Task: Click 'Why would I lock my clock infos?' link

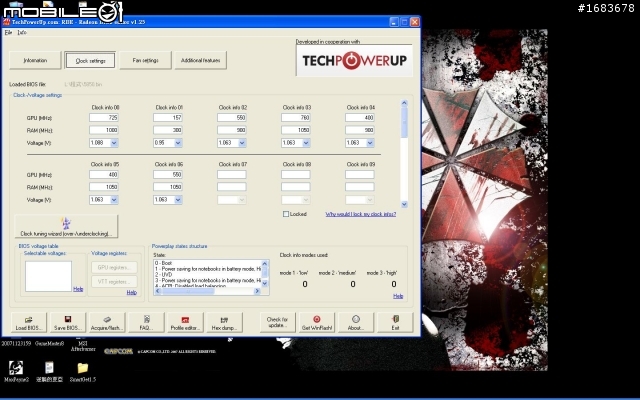Action: pyautogui.click(x=361, y=214)
